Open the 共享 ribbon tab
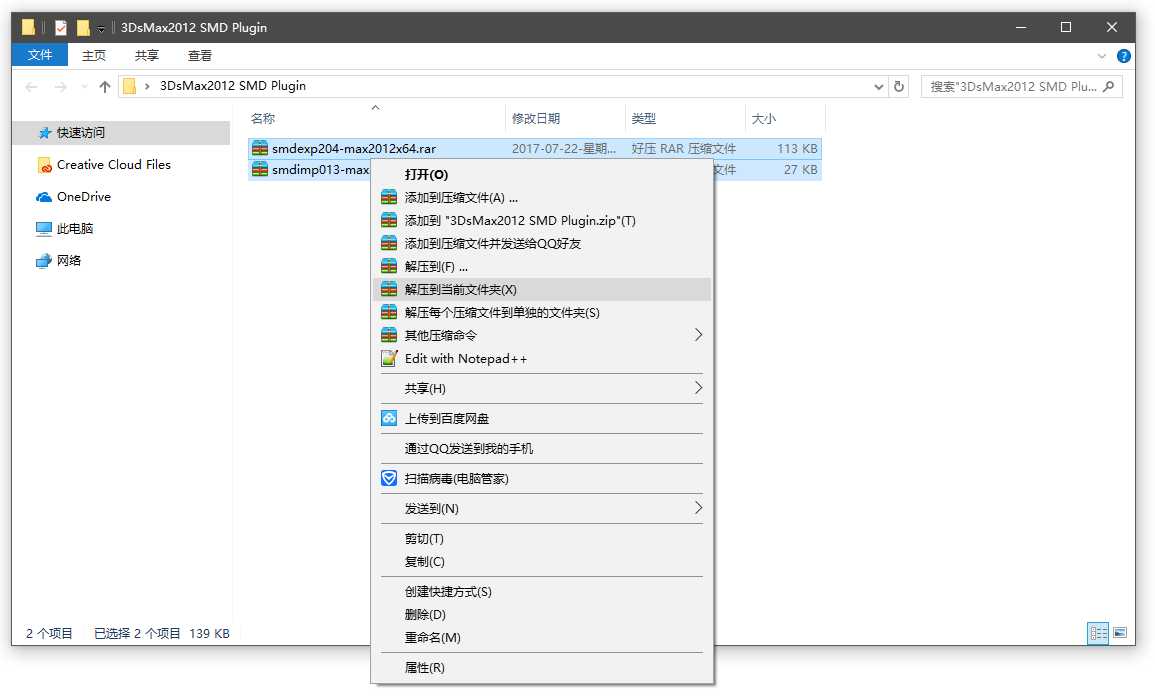1155x700 pixels. pos(147,55)
